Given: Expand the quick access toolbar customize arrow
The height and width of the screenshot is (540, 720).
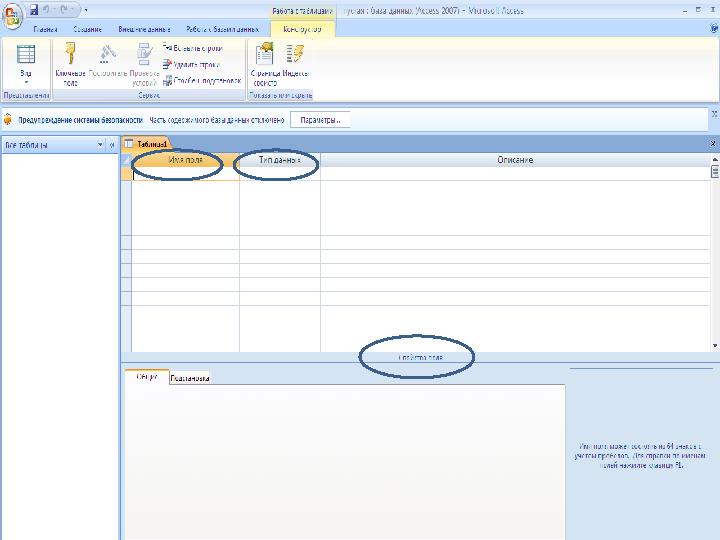Looking at the screenshot, I should [86, 10].
